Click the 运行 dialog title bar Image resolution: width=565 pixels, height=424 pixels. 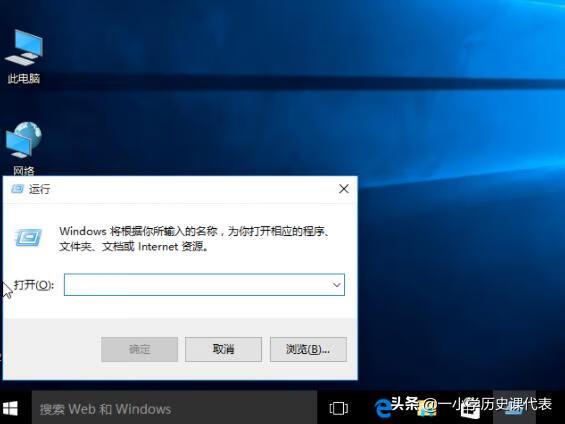click(180, 189)
